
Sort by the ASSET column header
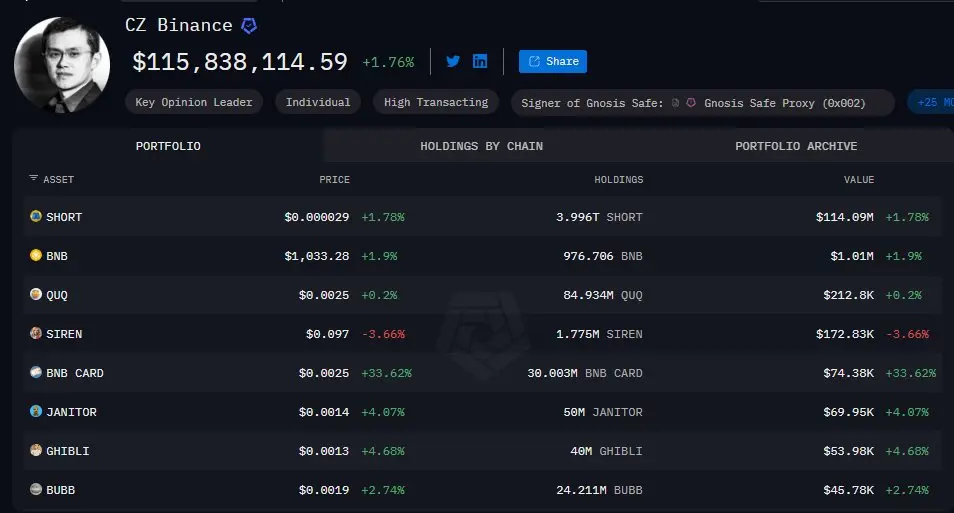pos(58,180)
